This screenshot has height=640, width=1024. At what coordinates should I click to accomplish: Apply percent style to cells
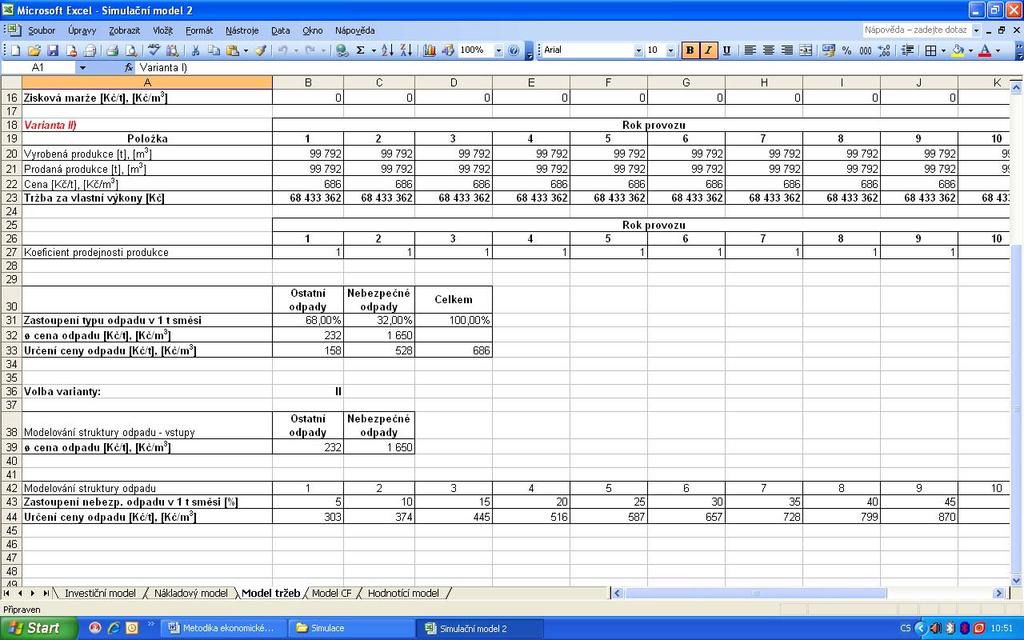point(846,50)
